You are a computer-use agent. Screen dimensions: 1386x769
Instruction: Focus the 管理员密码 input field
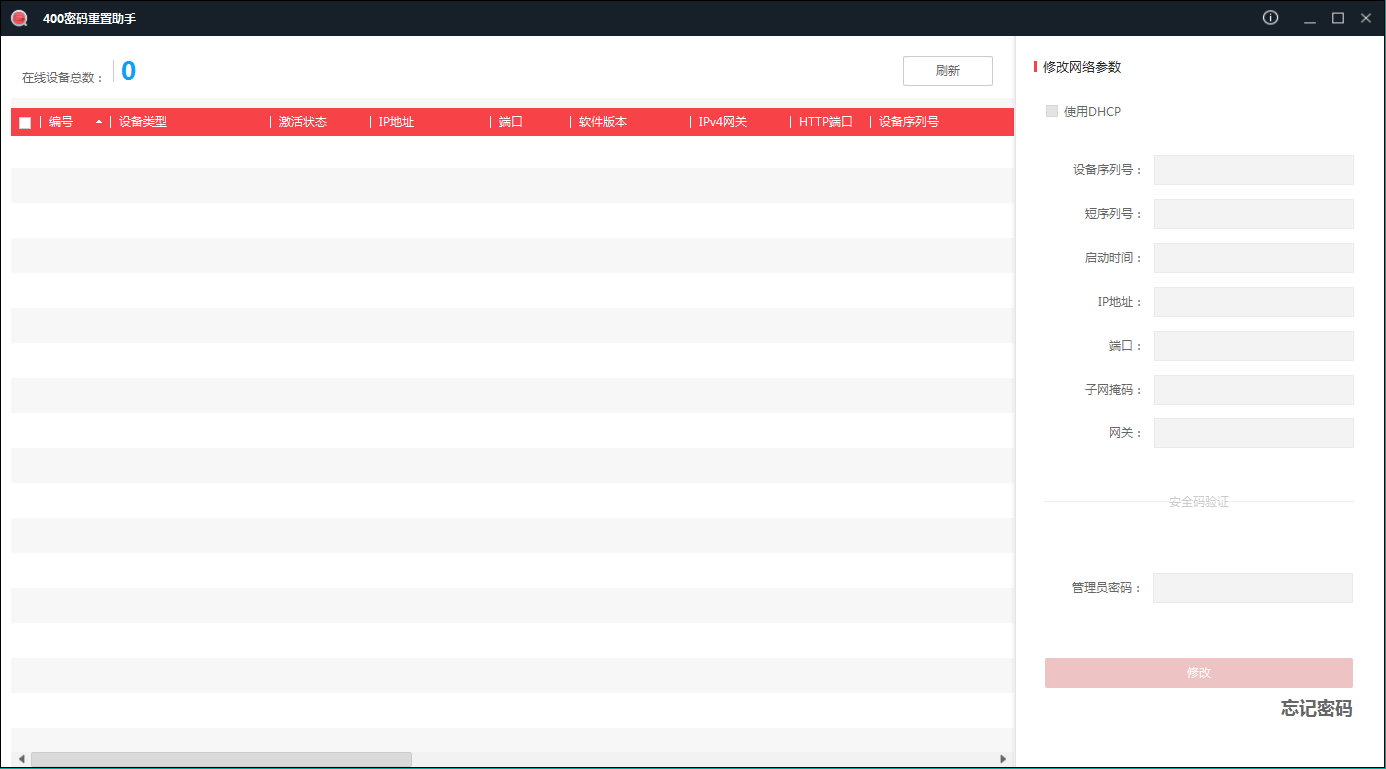(x=1252, y=588)
